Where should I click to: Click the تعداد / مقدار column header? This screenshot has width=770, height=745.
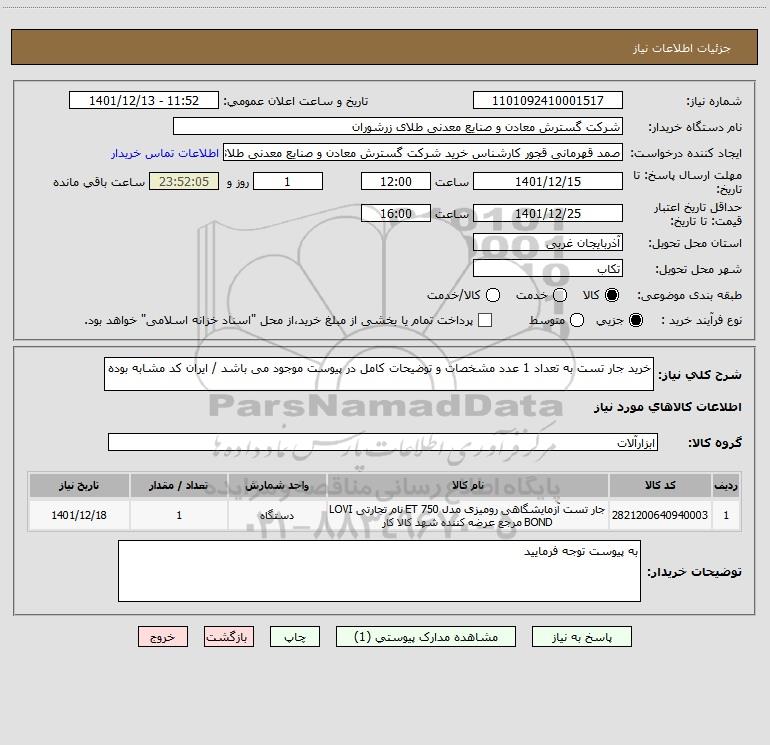click(179, 485)
